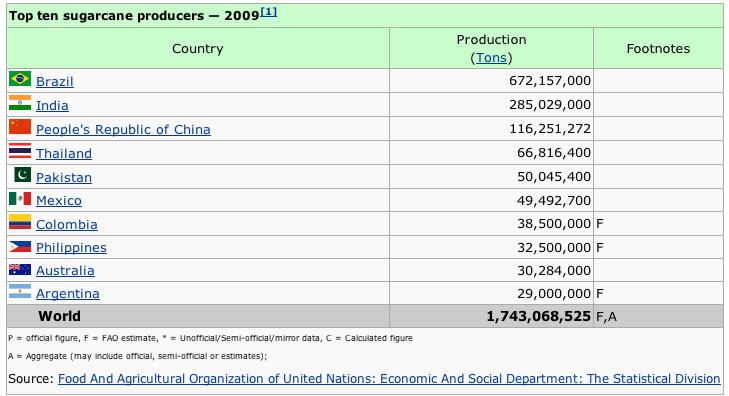Click the Argentina flag icon
The height and width of the screenshot is (396, 729).
[20, 291]
